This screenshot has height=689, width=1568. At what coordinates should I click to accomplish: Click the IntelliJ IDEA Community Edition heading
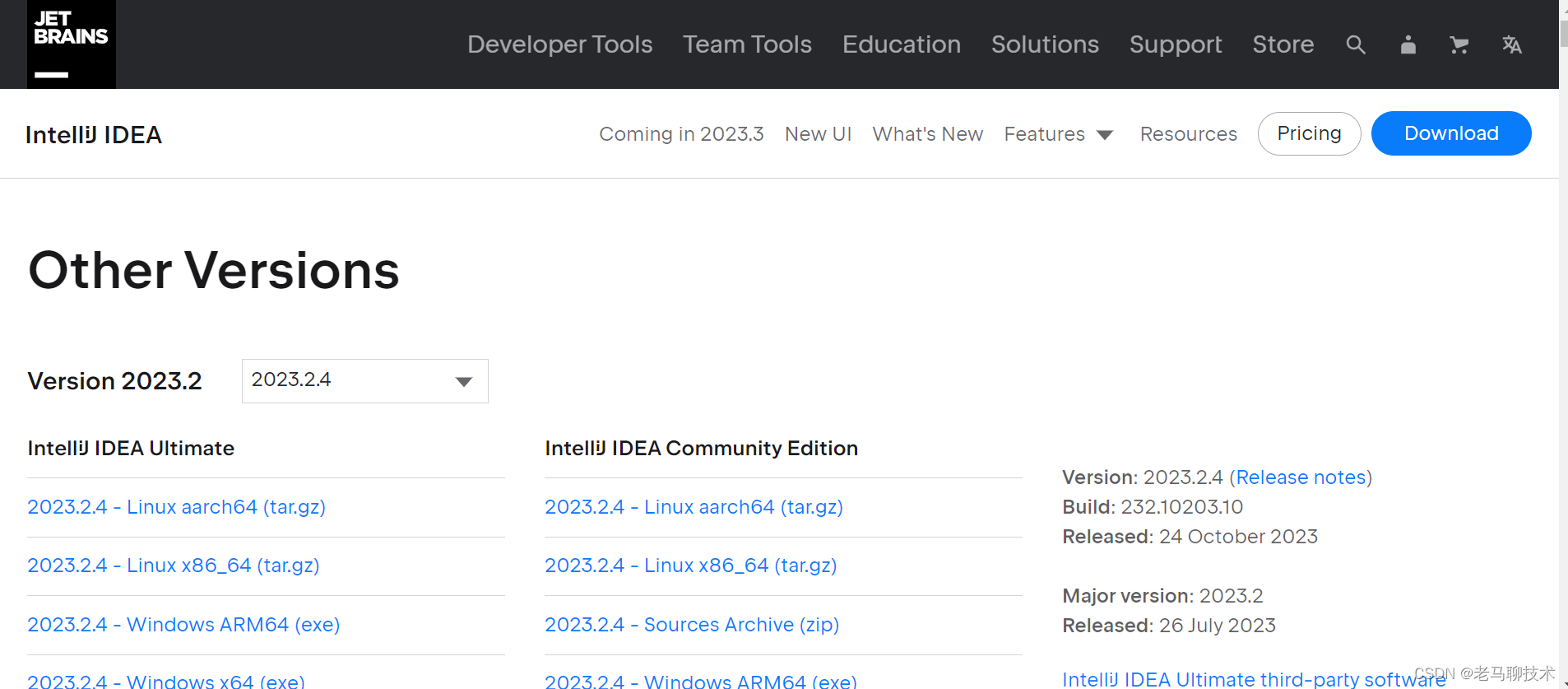click(702, 449)
